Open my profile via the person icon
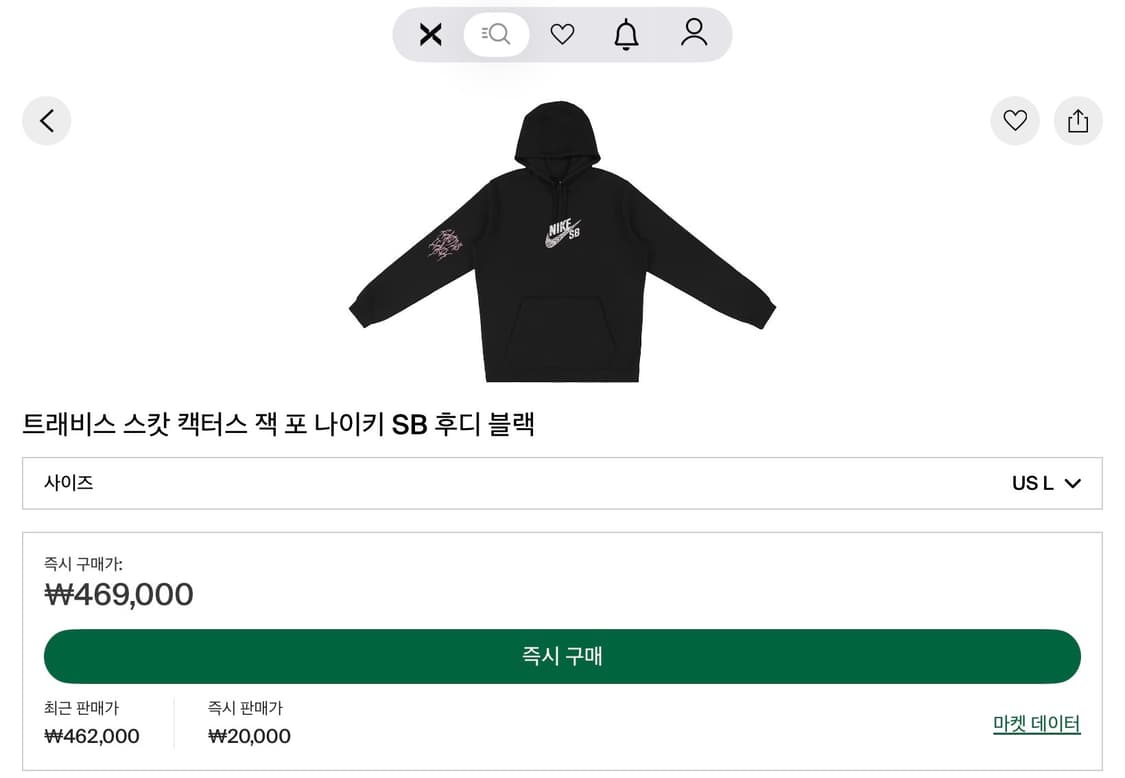The height and width of the screenshot is (778, 1125). 693,33
